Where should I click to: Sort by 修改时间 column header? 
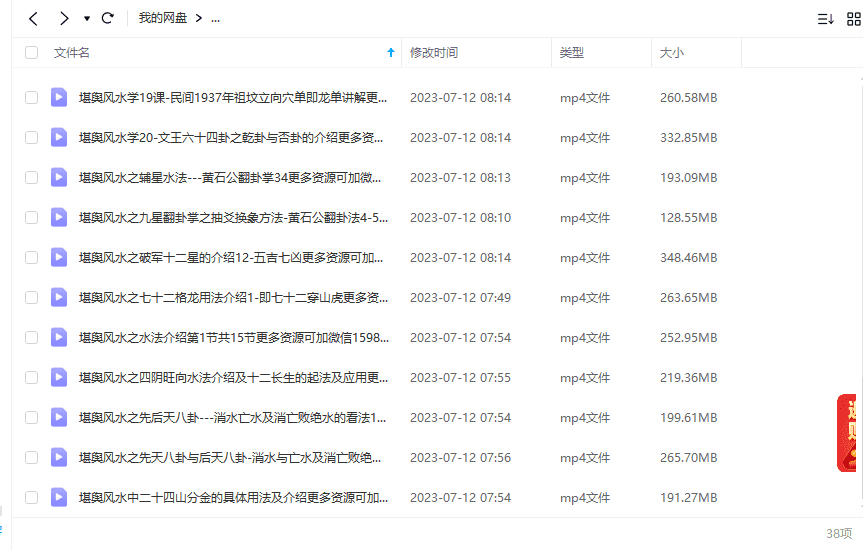point(434,53)
